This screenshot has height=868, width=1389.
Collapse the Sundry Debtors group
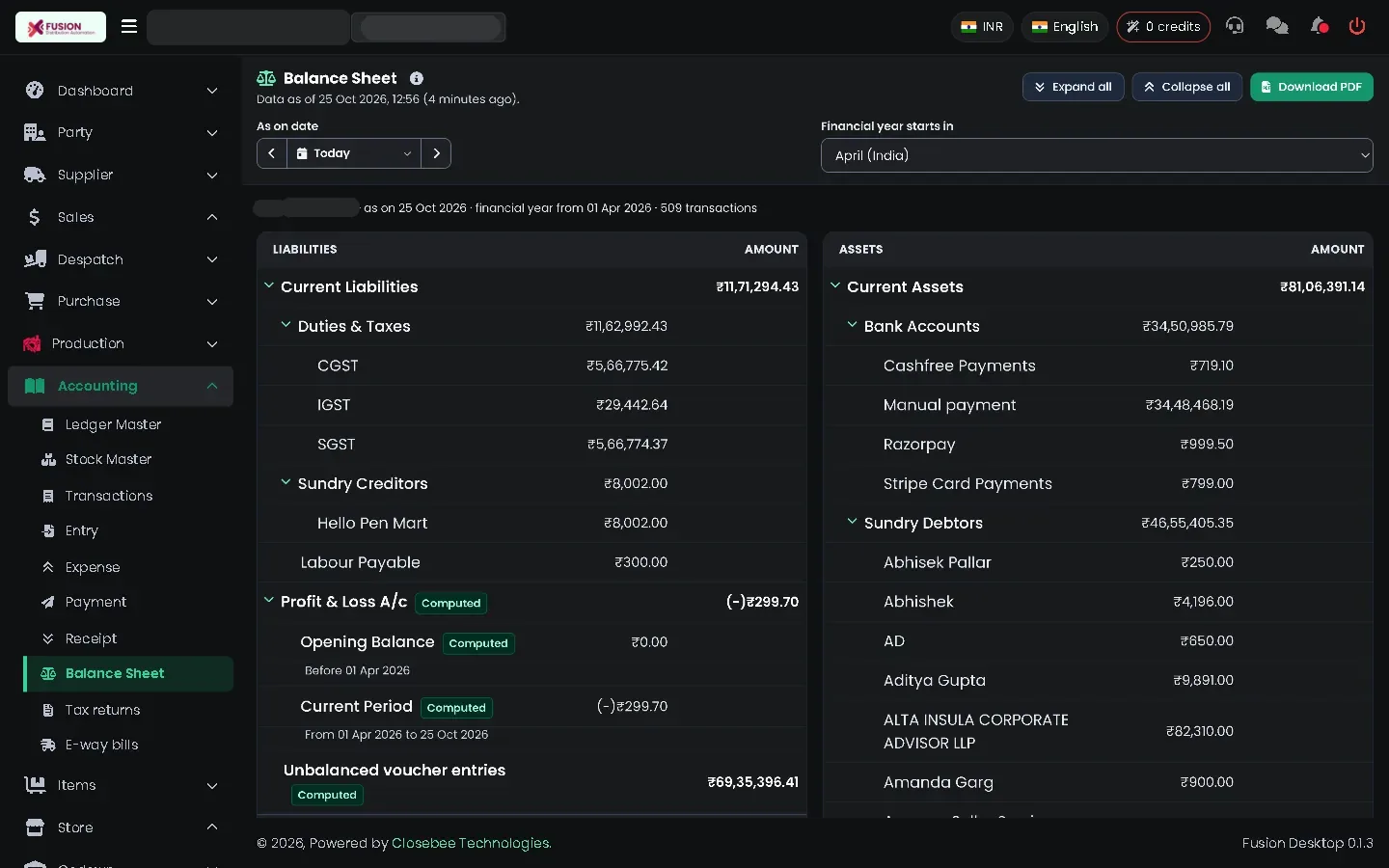click(x=852, y=522)
